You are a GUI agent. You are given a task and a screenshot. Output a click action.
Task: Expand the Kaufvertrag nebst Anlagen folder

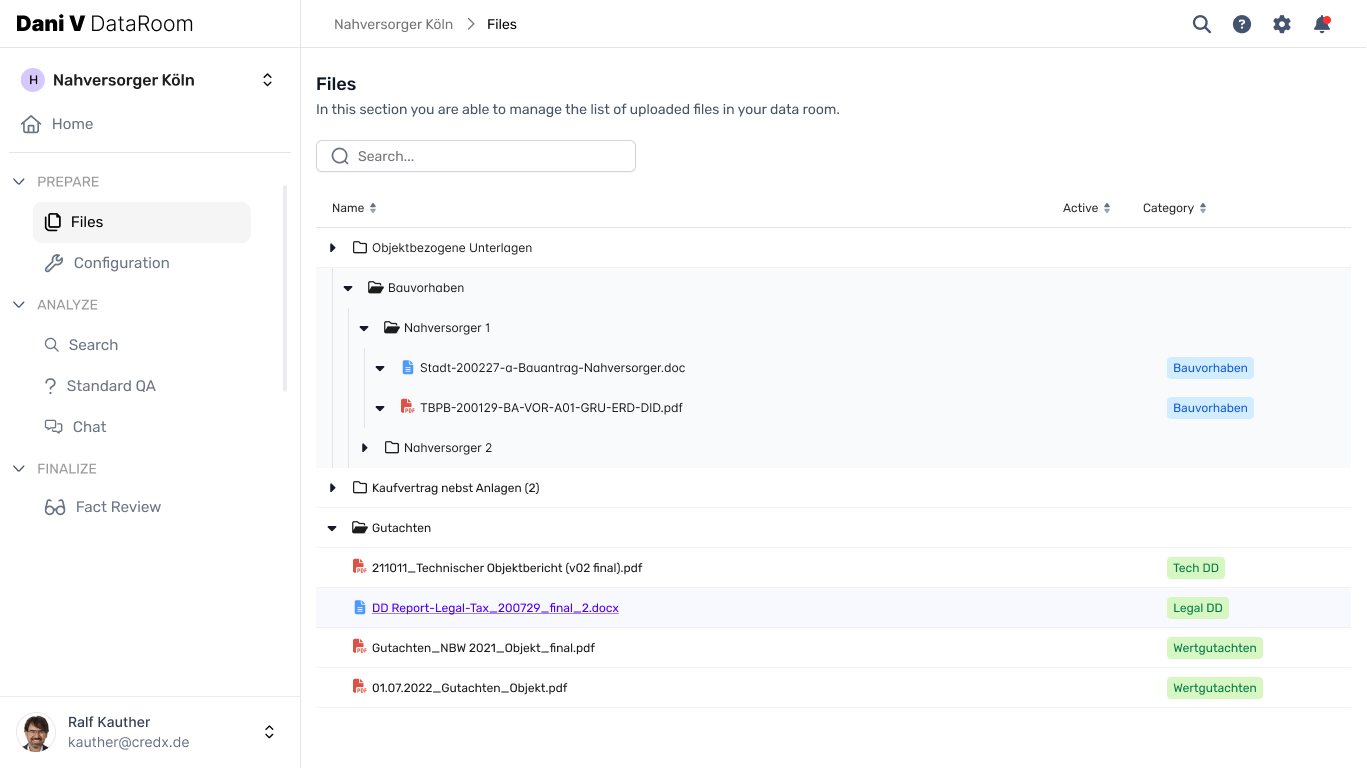[x=332, y=487]
